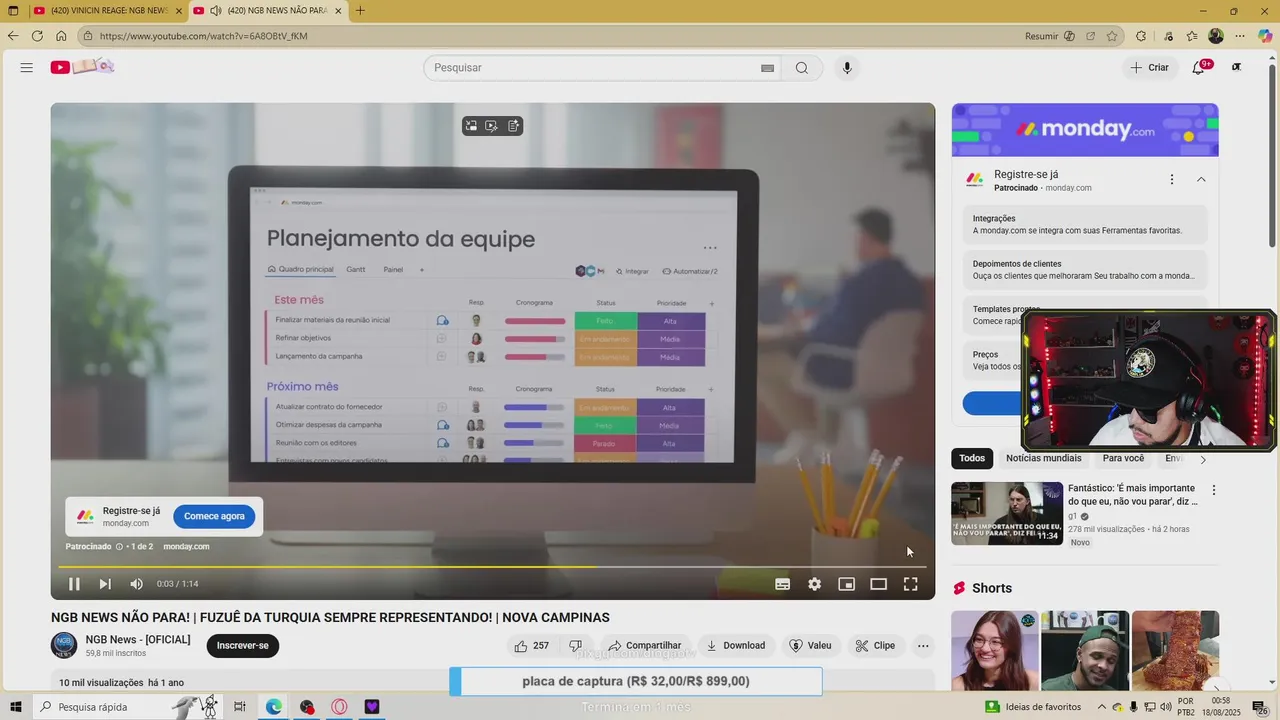Select the Todos filter chip

[972, 458]
